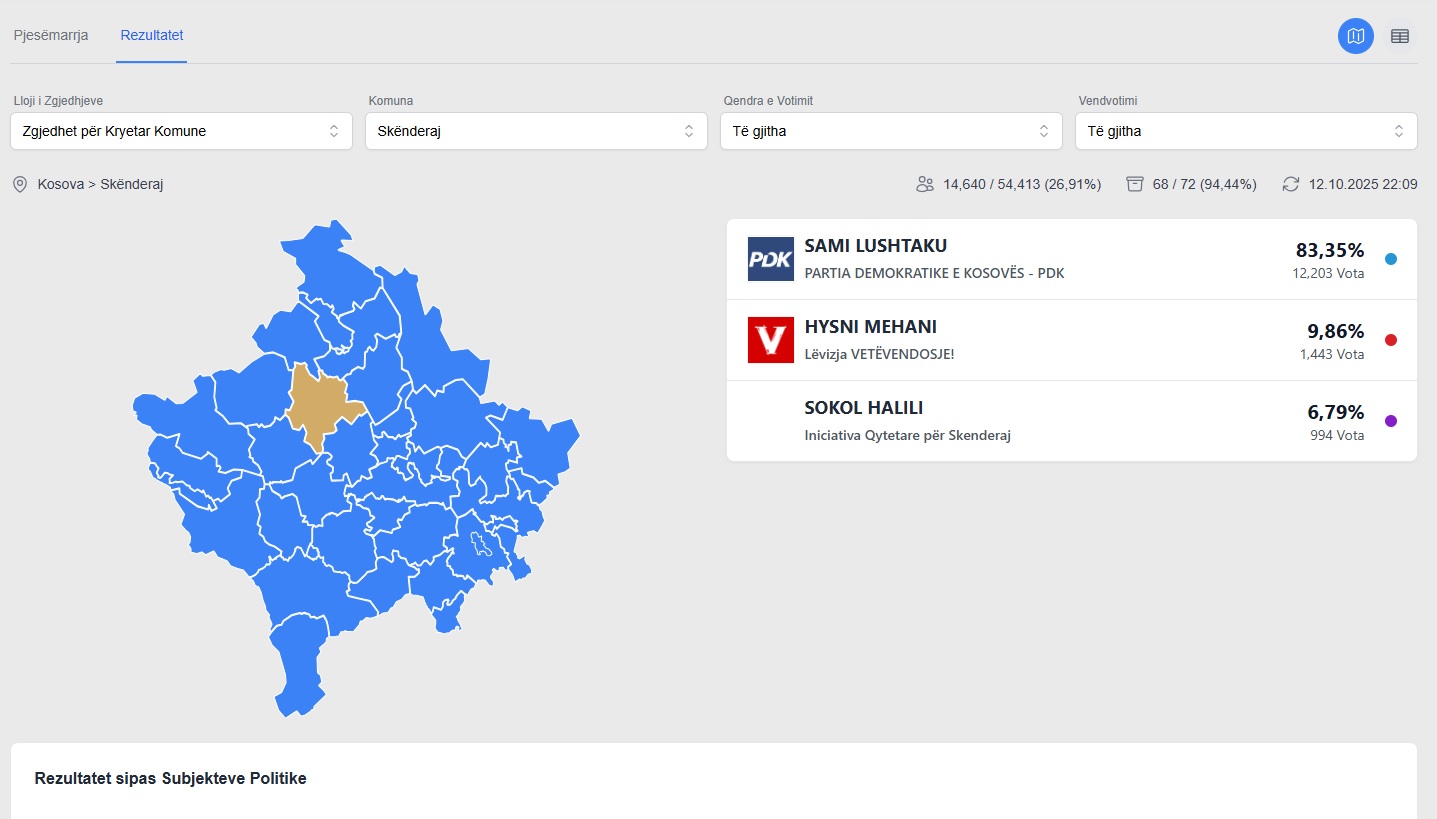Screen dimensions: 1437x819
Task: Click the red dot for Hysni Mehani
Action: 1390,340
